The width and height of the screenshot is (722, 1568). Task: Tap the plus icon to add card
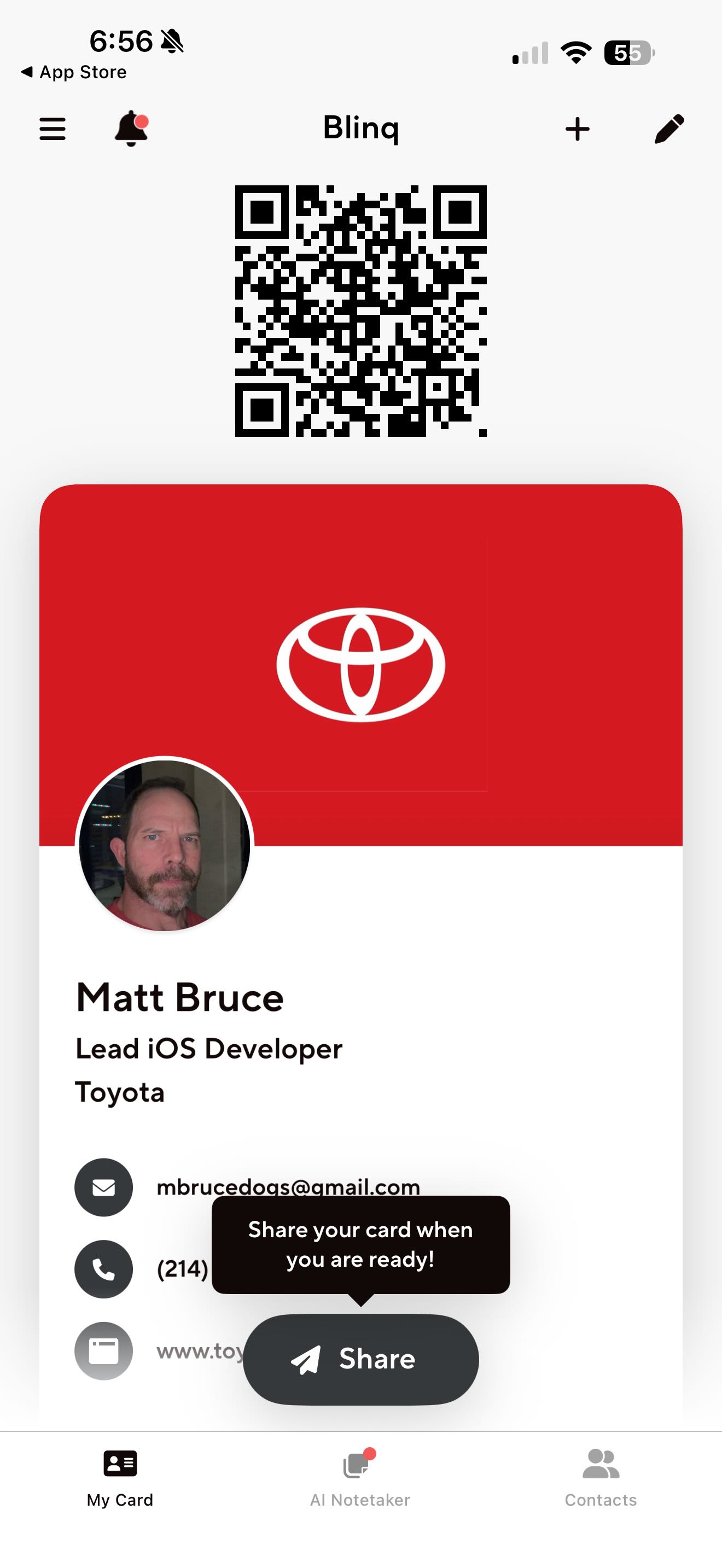[x=577, y=129]
